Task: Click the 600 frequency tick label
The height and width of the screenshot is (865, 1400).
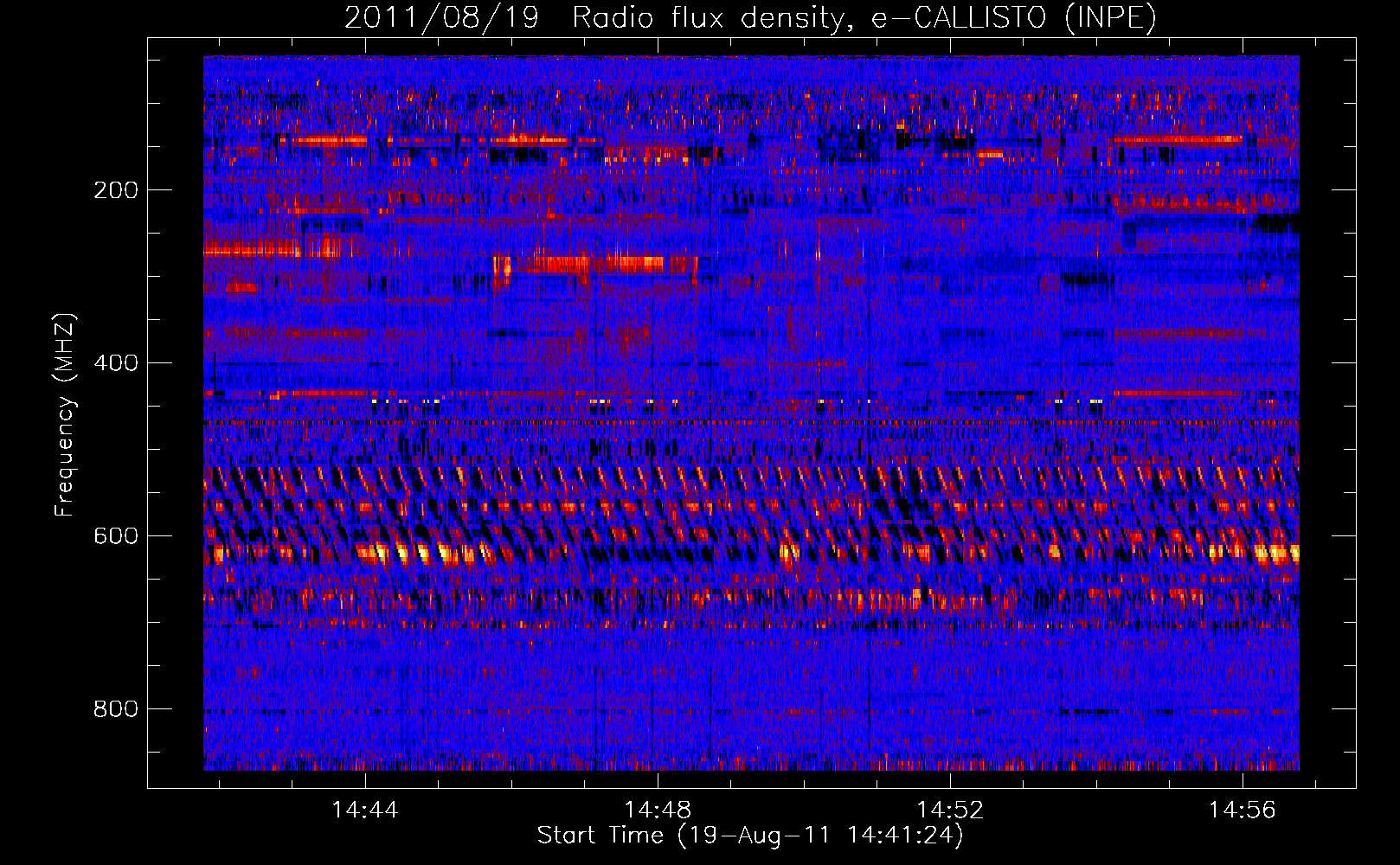Action: 116,536
